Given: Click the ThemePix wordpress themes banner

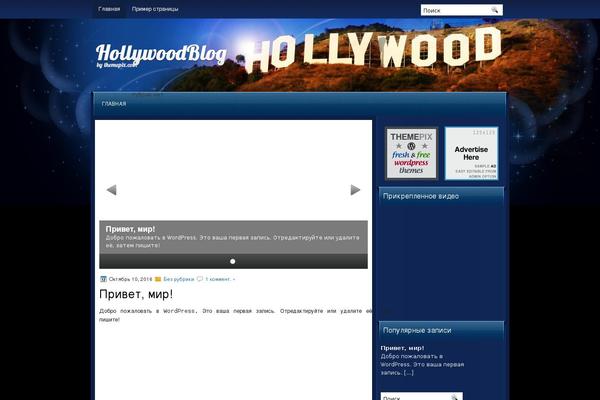Looking at the screenshot, I should [411, 153].
